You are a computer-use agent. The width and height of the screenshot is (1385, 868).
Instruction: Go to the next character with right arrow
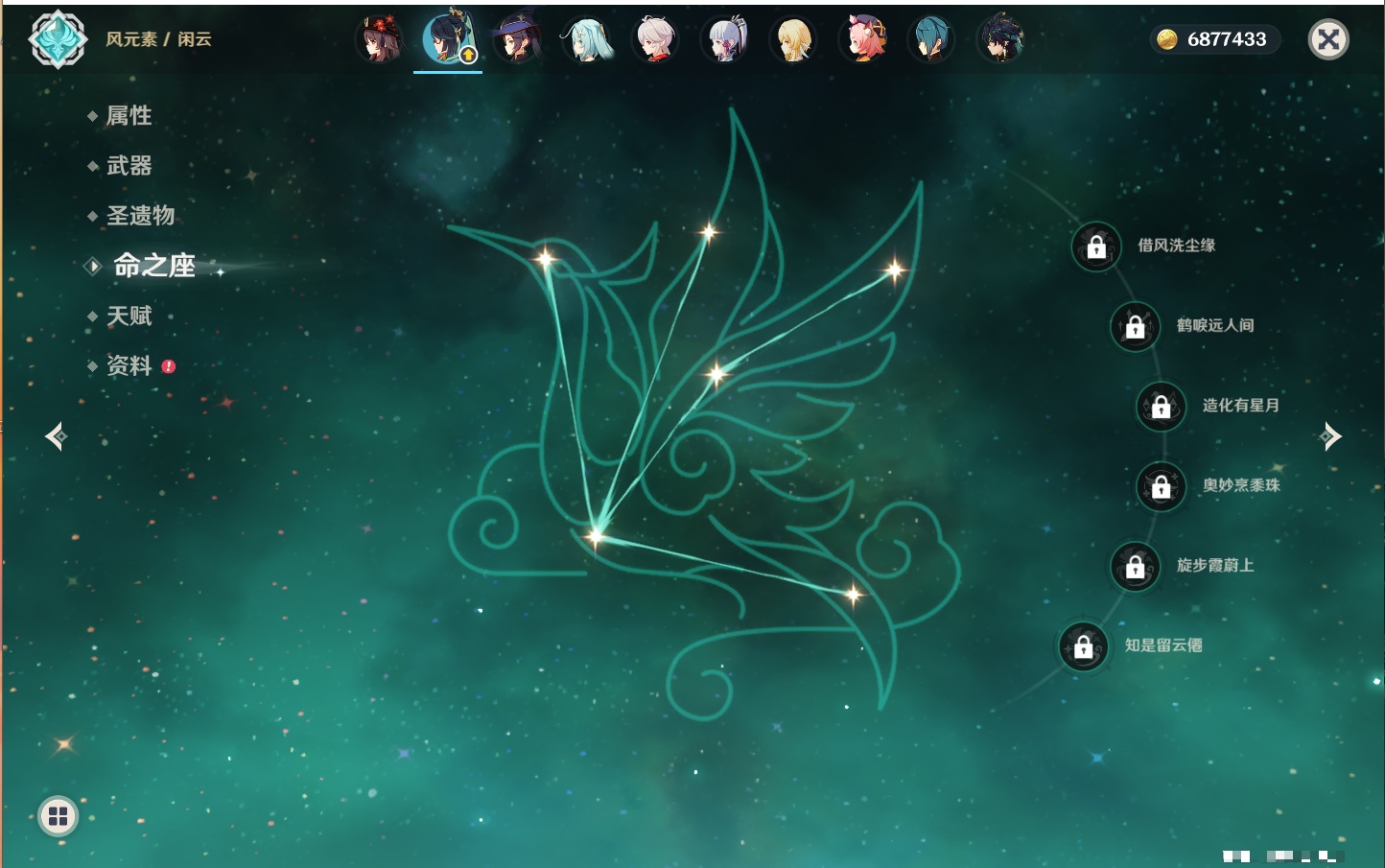(1330, 436)
